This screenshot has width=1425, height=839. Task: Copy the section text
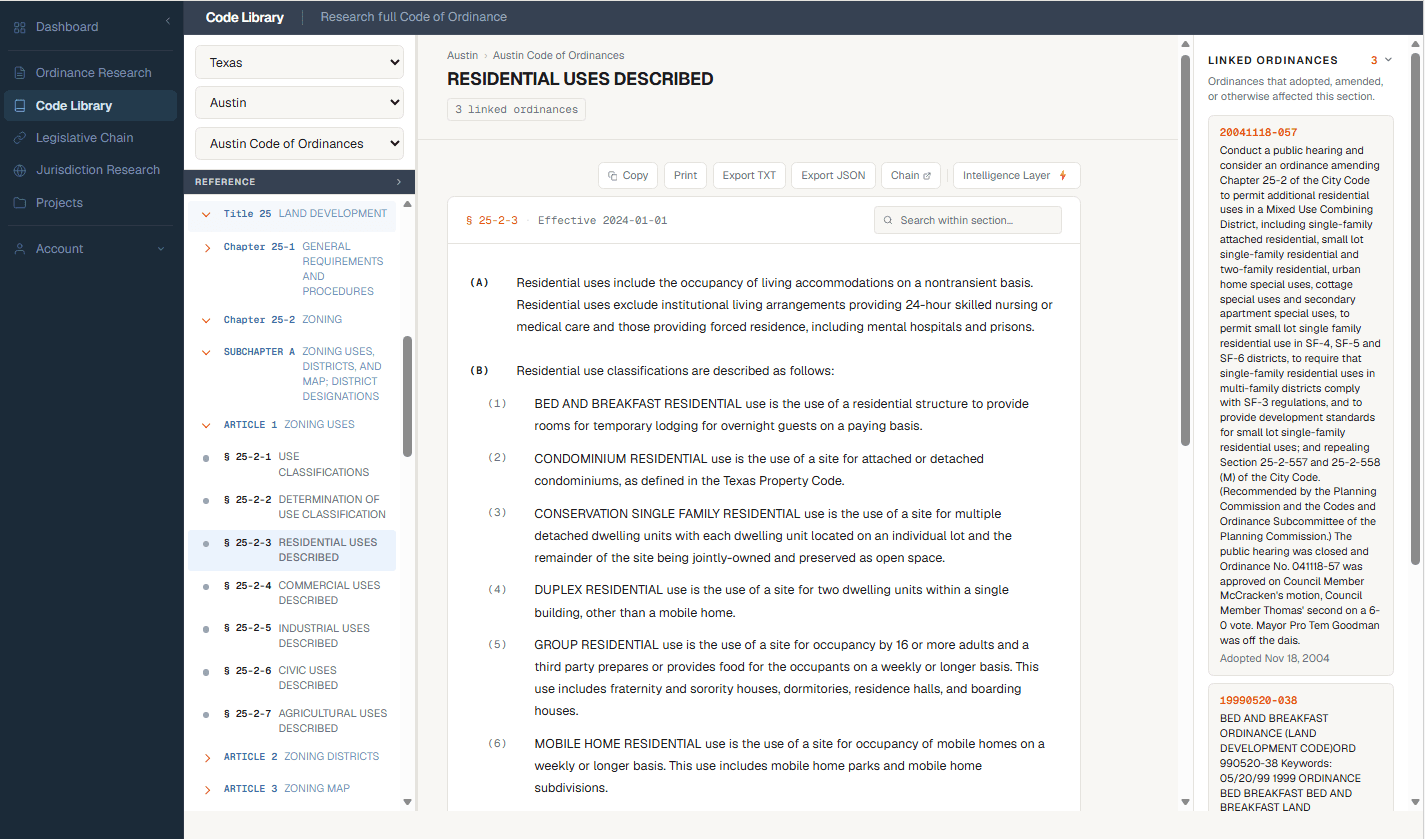click(628, 175)
